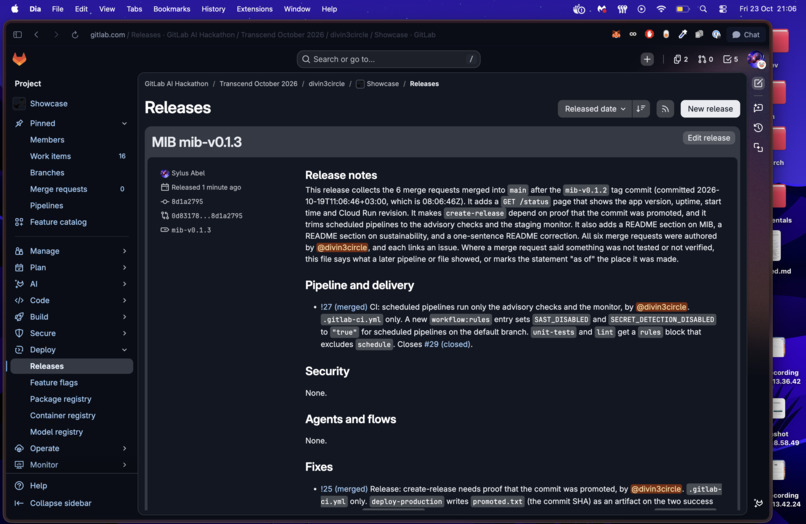
Task: Open the user avatar menu
Action: [756, 60]
